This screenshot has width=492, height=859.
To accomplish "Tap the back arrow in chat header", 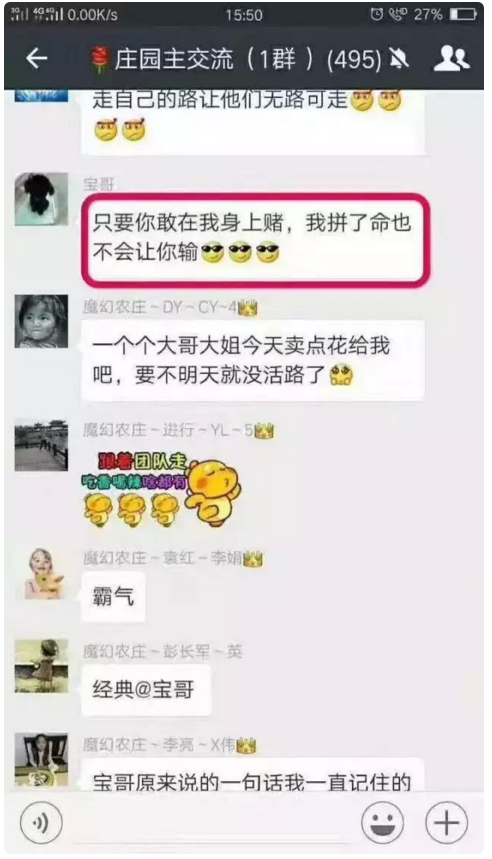I will tap(37, 58).
